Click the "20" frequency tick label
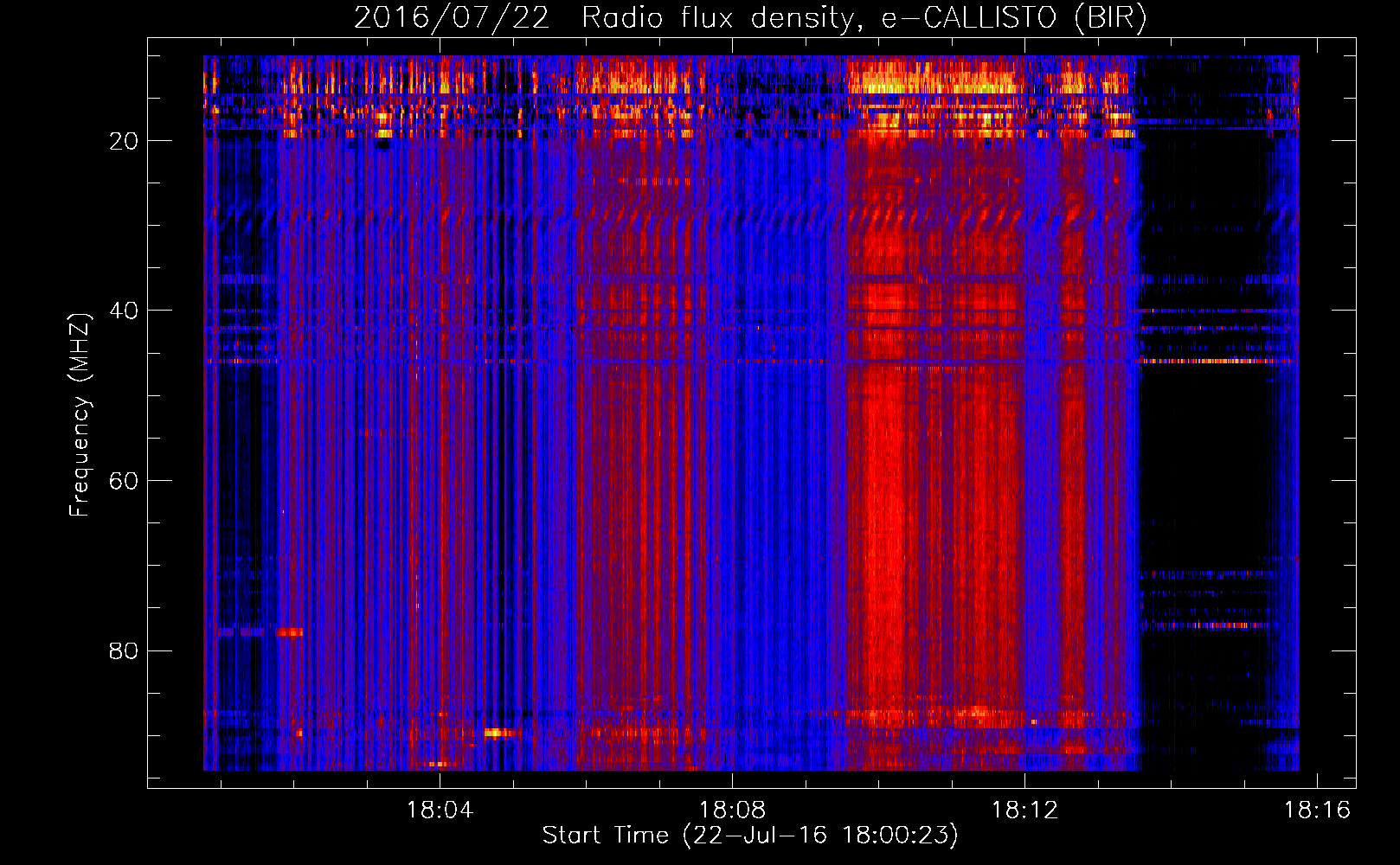Screen dimensions: 1400x865 pyautogui.click(x=125, y=141)
